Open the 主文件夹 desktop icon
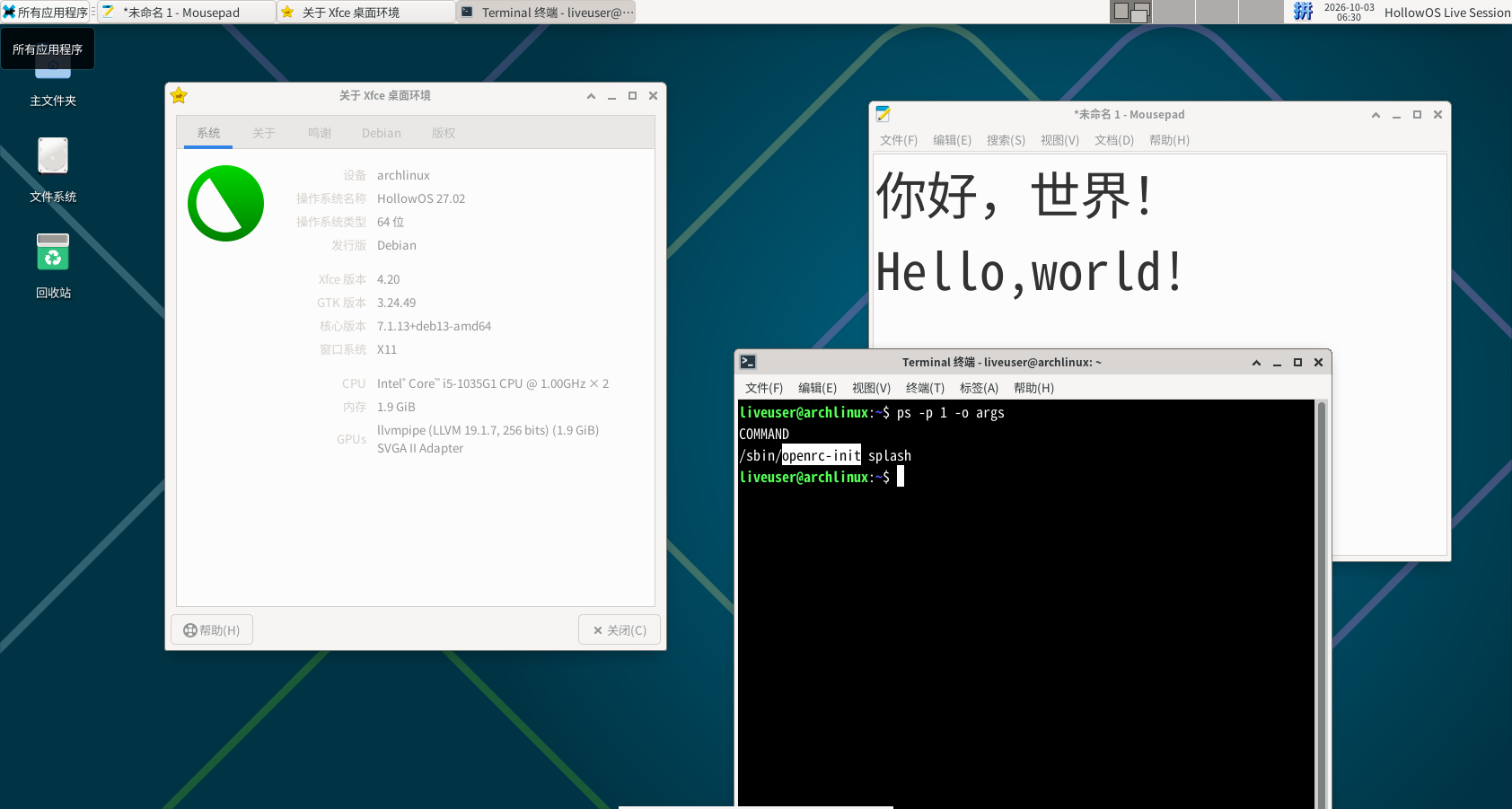Viewport: 1512px width, 809px height. click(x=53, y=83)
